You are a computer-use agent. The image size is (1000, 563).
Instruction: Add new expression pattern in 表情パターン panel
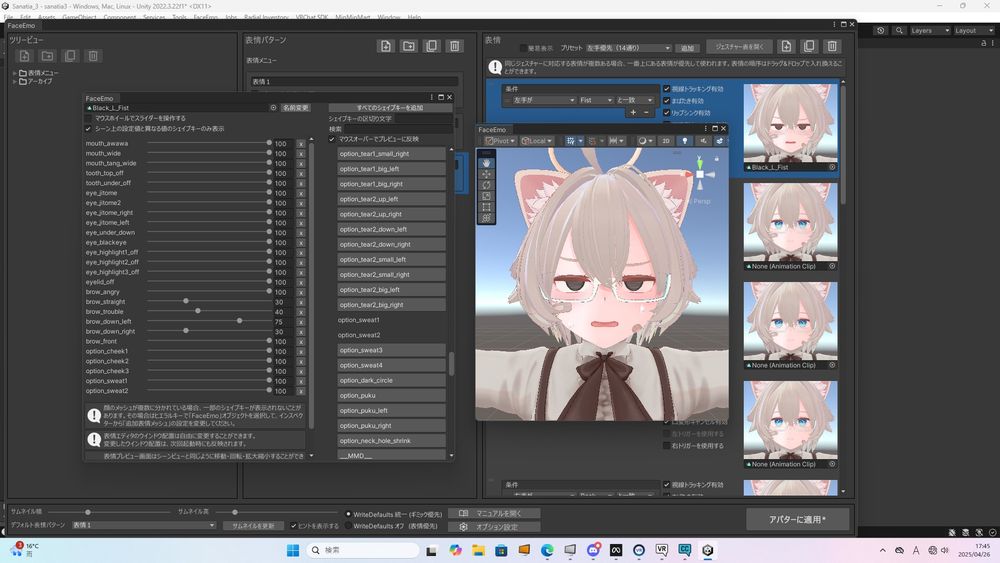tap(386, 46)
